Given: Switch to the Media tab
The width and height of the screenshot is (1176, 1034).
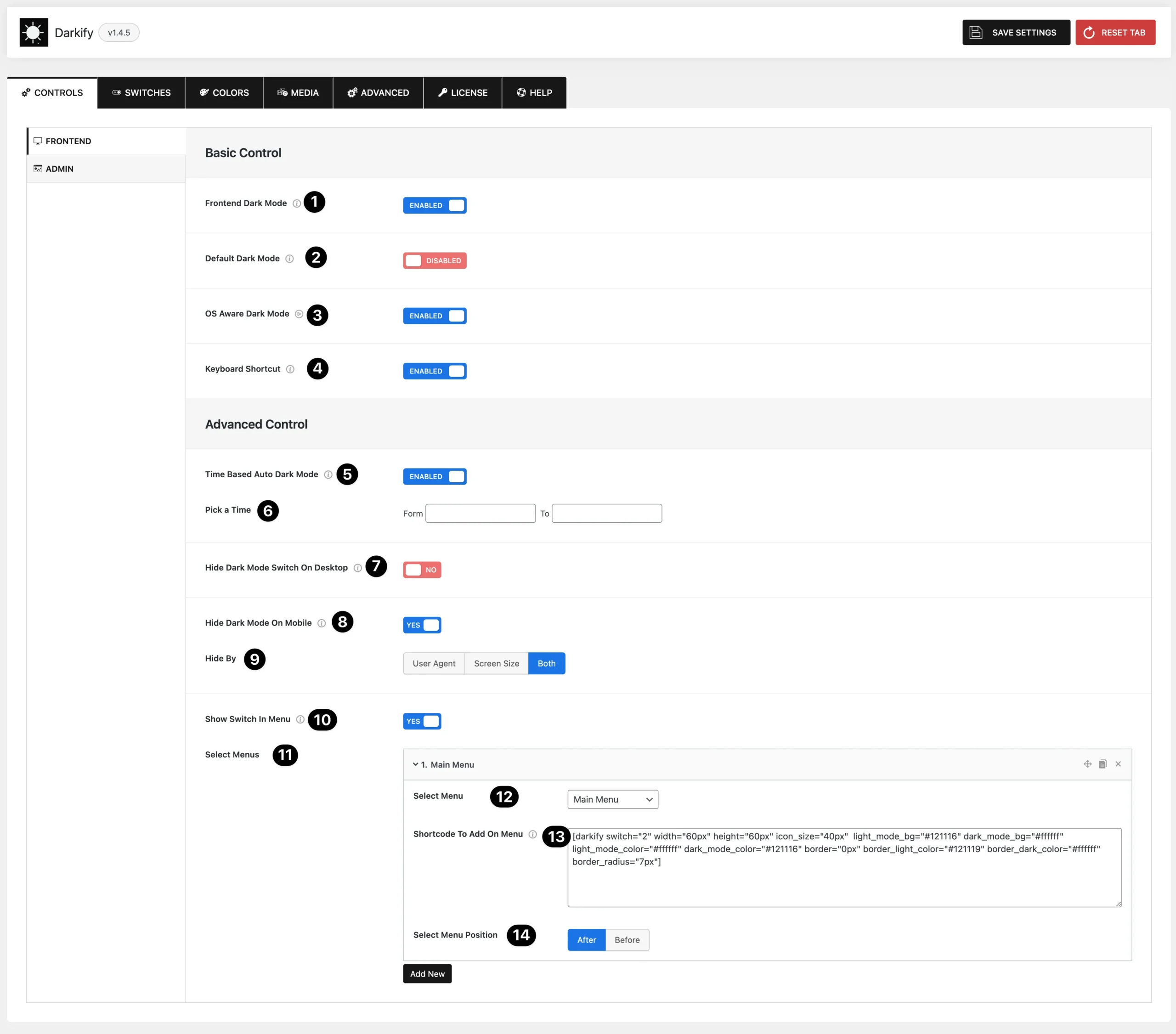Looking at the screenshot, I should point(298,93).
